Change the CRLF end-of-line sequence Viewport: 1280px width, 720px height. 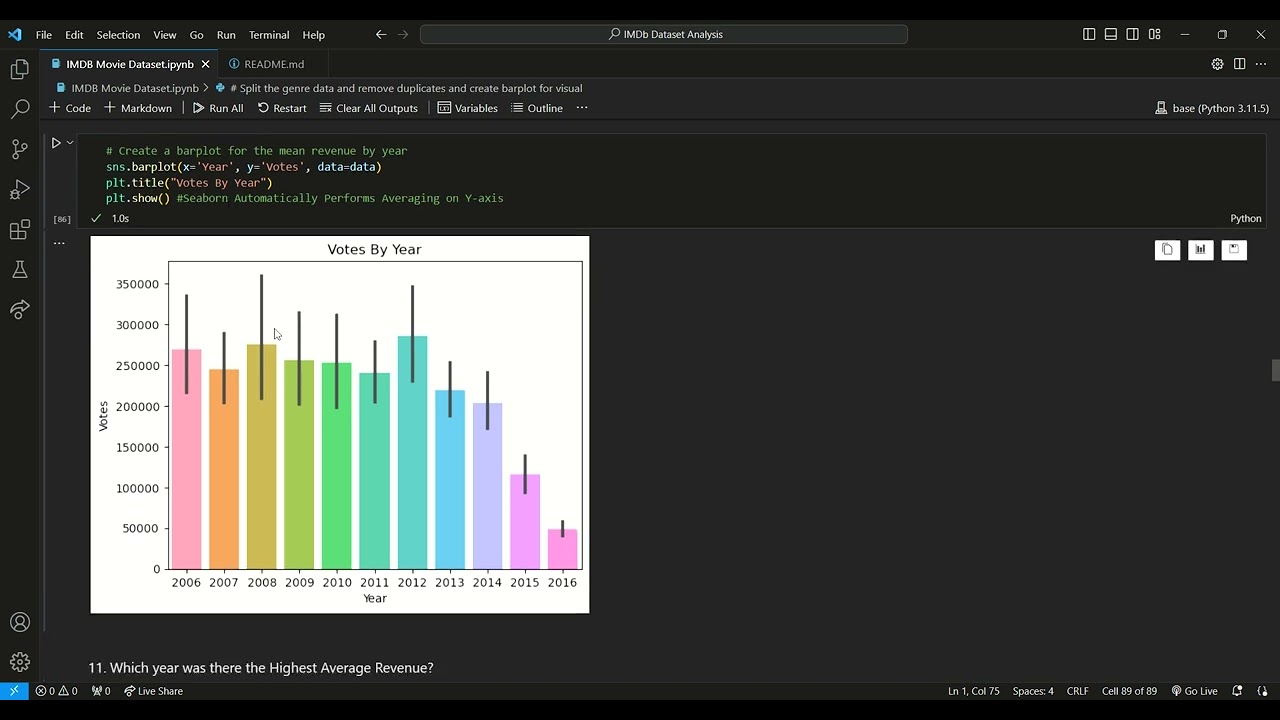point(1078,691)
